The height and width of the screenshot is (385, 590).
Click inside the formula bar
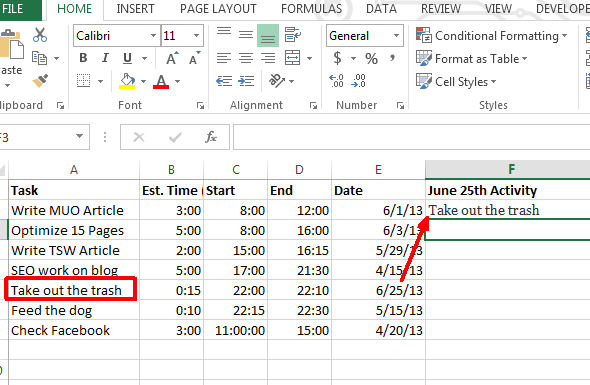point(411,137)
